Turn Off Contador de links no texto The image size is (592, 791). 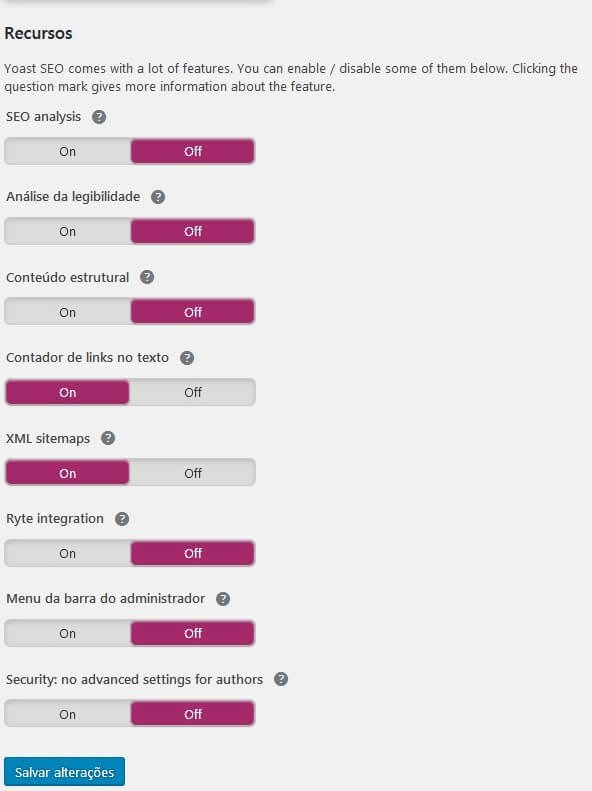point(193,392)
